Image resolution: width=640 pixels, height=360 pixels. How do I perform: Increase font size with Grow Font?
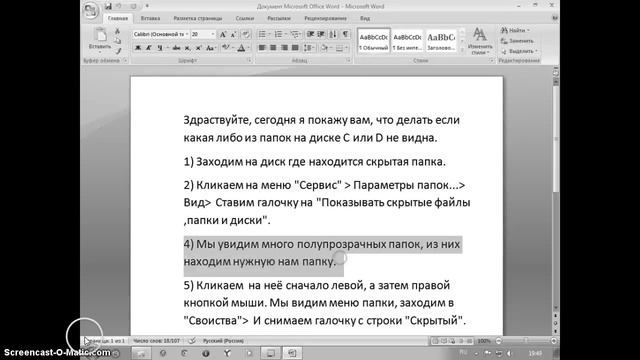(223, 35)
